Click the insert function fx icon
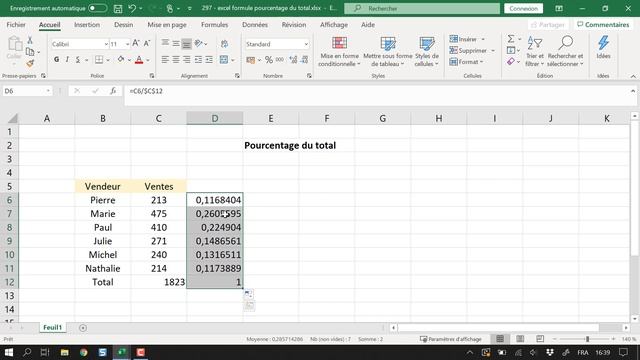Viewport: 640px width, 360px height. 113,91
